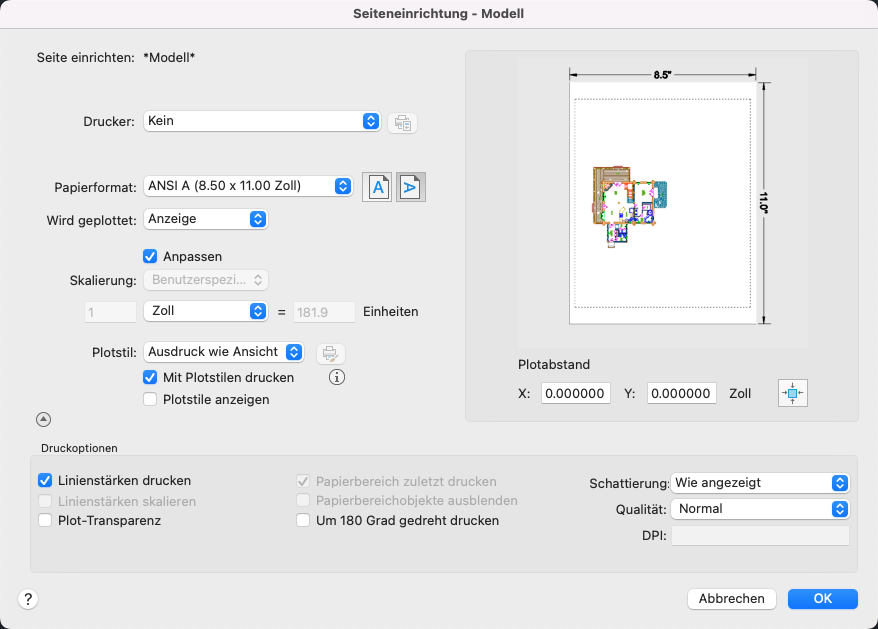Open the help question mark button

pyautogui.click(x=28, y=599)
